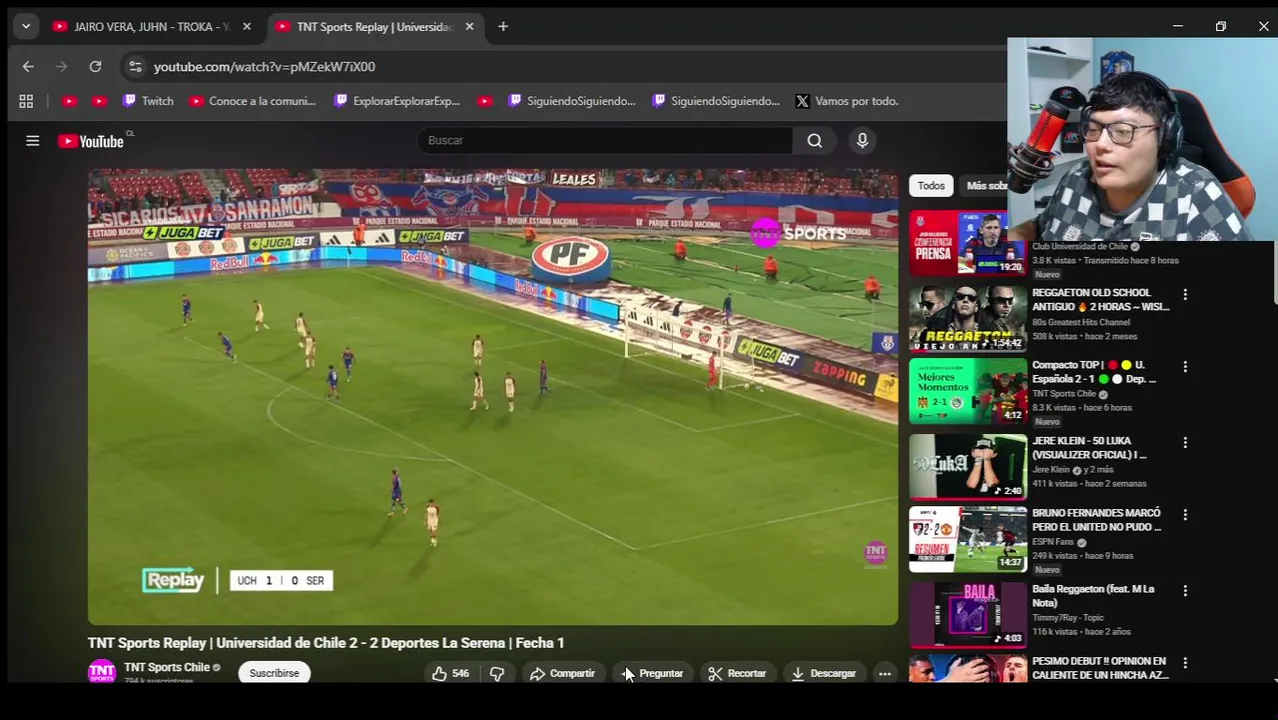This screenshot has width=1278, height=720.
Task: Click the address bar URL
Action: pyautogui.click(x=264, y=66)
